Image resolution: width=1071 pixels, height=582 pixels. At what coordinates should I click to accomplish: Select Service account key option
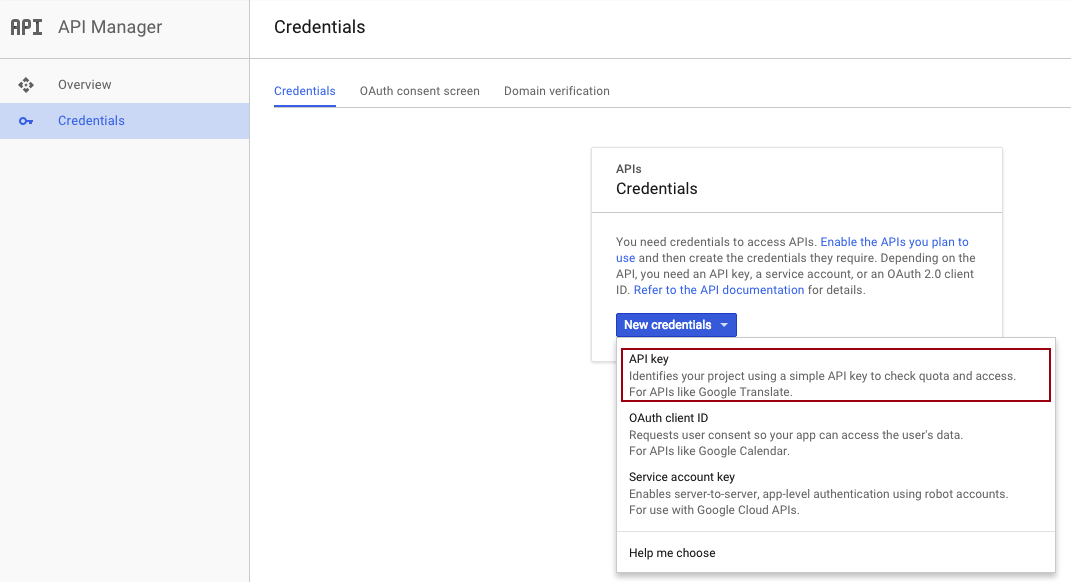click(835, 493)
